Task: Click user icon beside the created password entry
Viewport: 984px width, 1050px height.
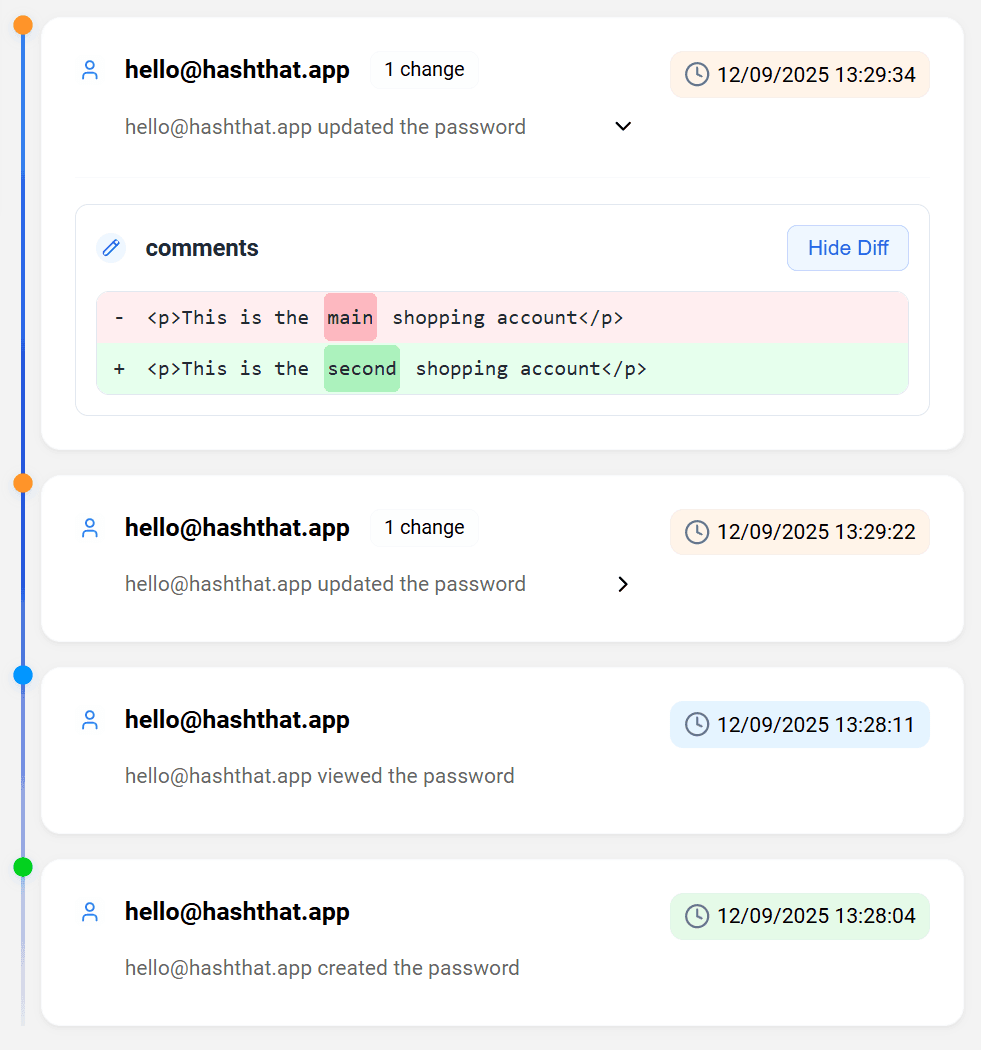Action: pyautogui.click(x=90, y=912)
